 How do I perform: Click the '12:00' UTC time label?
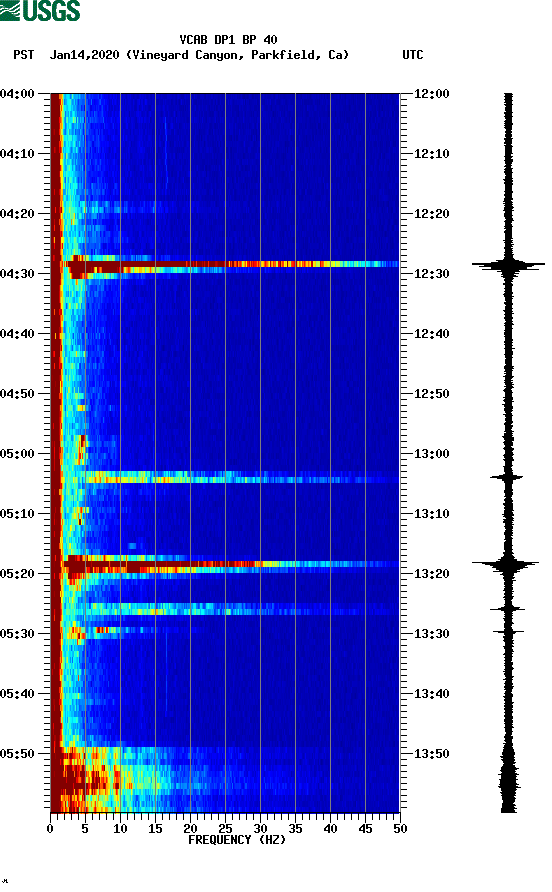[431, 94]
